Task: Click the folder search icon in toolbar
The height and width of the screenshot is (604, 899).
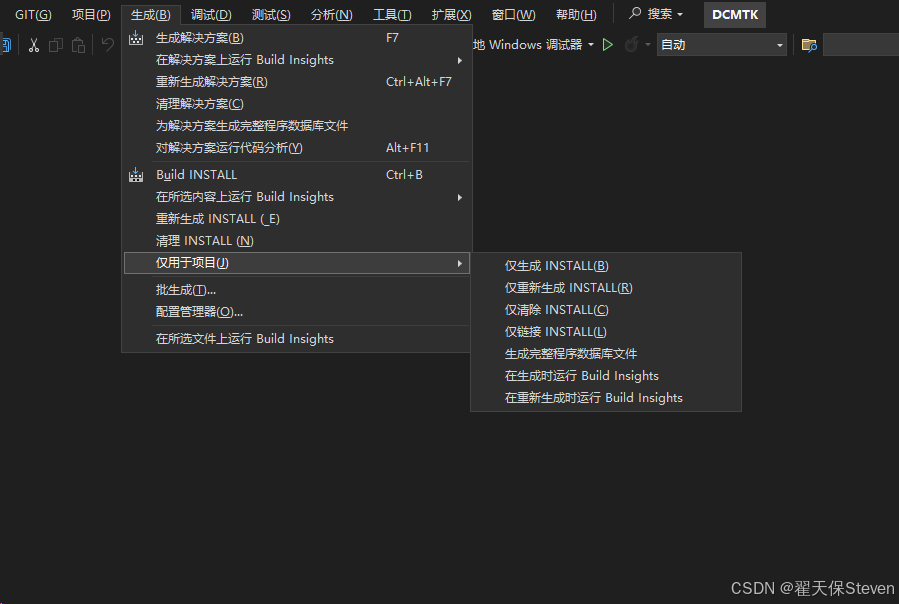Action: tap(809, 45)
